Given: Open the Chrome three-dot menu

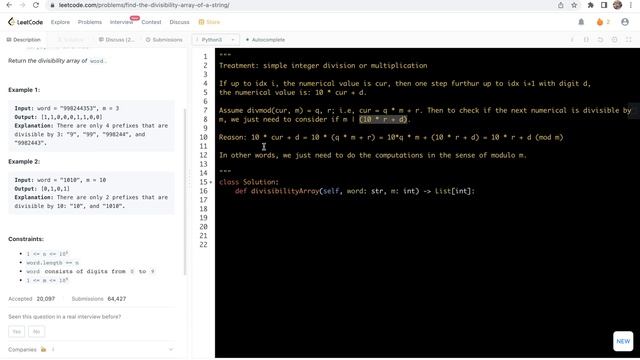Looking at the screenshot, I should [x=631, y=5].
